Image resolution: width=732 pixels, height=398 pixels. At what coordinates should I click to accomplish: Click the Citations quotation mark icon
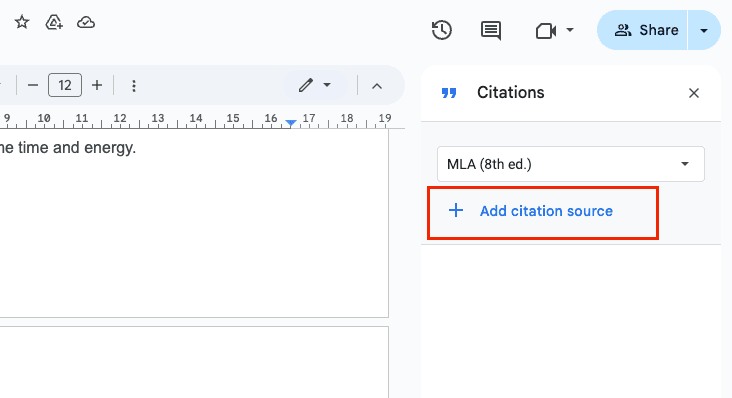tap(449, 93)
